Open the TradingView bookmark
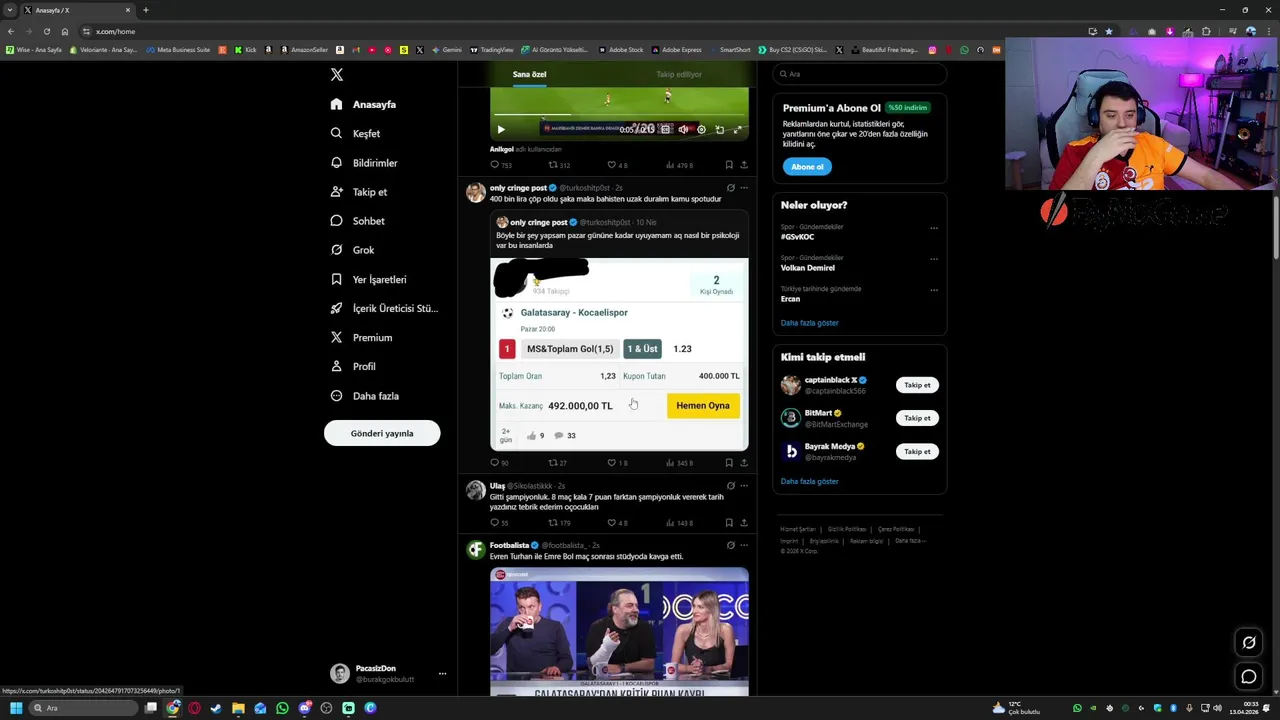The width and height of the screenshot is (1280, 720). point(492,50)
